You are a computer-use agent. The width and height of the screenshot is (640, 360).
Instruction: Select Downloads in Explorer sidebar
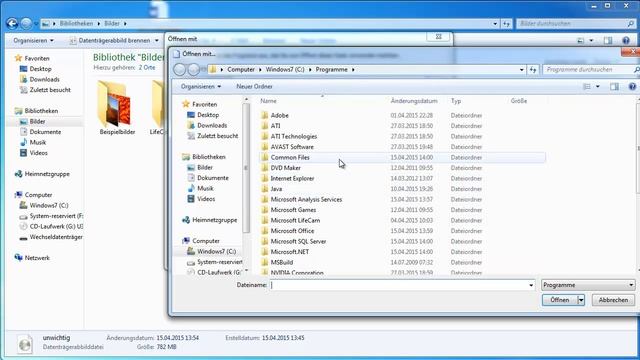[44, 80]
